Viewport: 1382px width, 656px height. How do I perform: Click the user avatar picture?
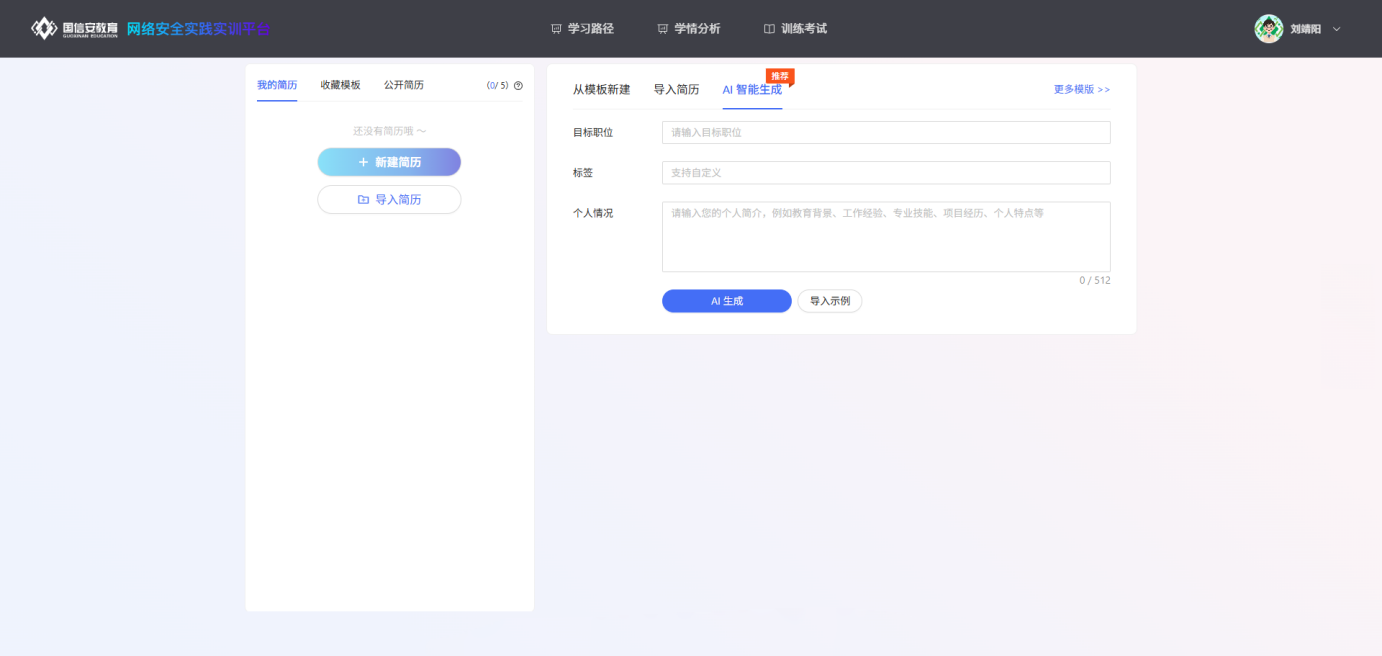pos(1268,29)
